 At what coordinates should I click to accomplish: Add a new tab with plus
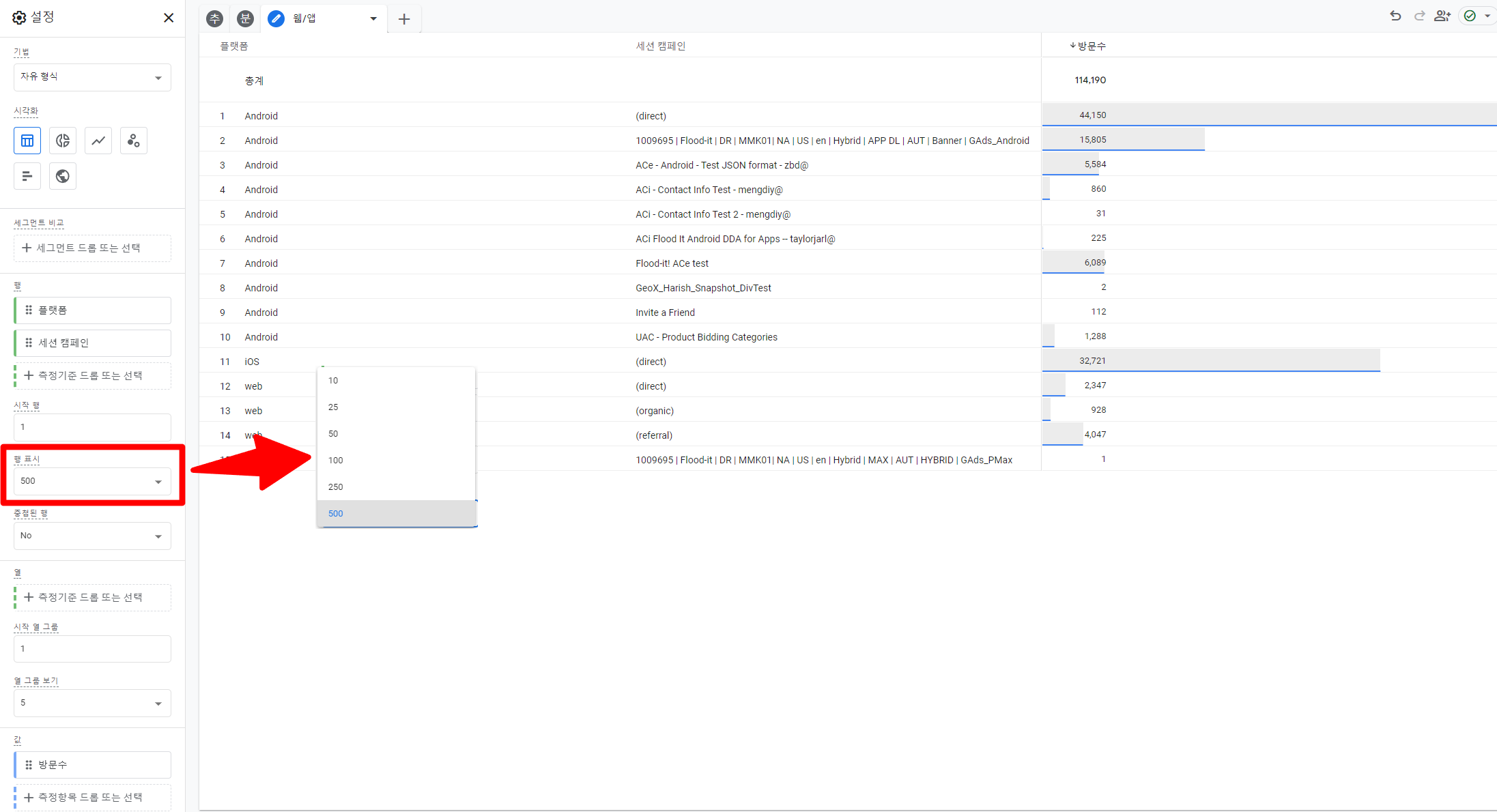(x=404, y=19)
